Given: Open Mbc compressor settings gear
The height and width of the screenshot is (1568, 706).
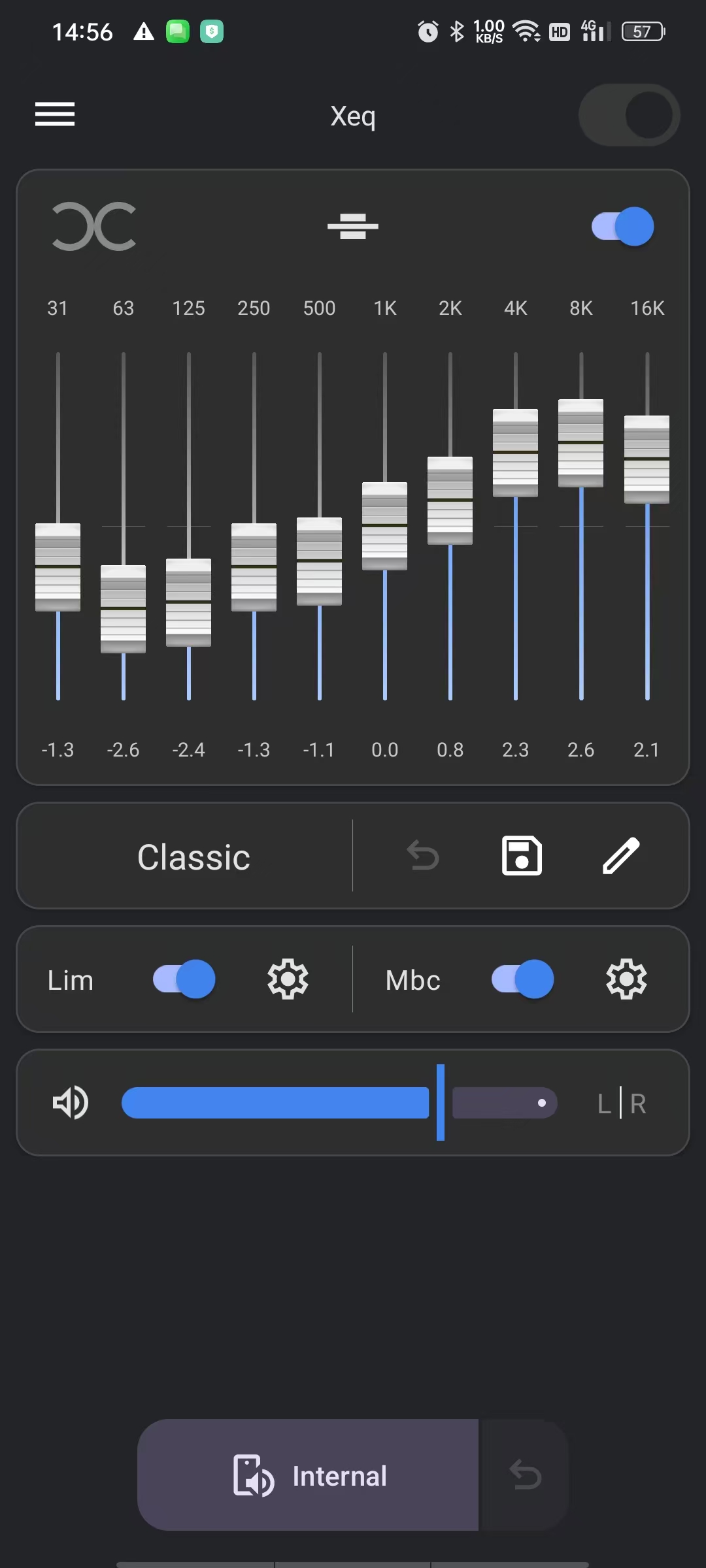Looking at the screenshot, I should point(626,979).
